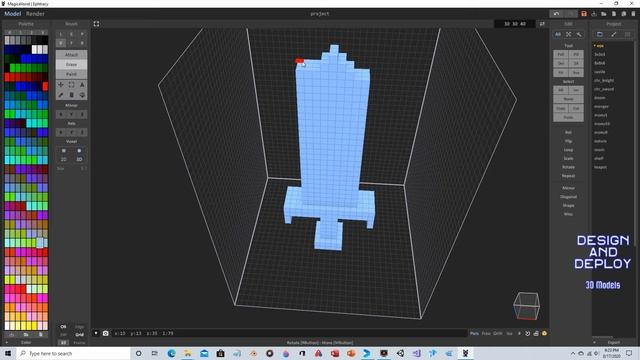Select palette tab 2
Image resolution: width=640 pixels, height=360 pixels.
31,33
